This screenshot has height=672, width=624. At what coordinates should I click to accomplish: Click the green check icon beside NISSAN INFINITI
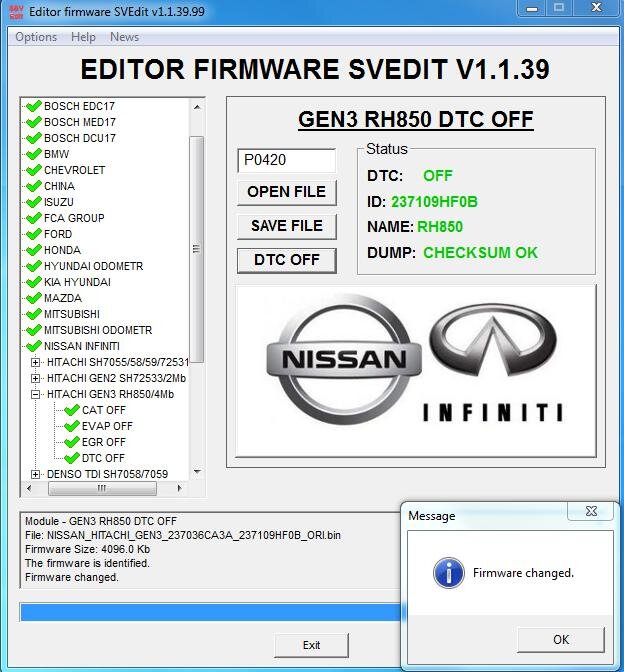click(x=33, y=345)
